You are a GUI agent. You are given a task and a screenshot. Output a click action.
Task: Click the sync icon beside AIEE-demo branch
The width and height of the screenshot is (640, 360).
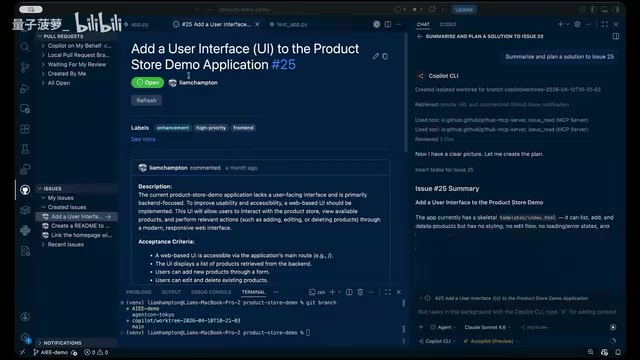click(74, 352)
